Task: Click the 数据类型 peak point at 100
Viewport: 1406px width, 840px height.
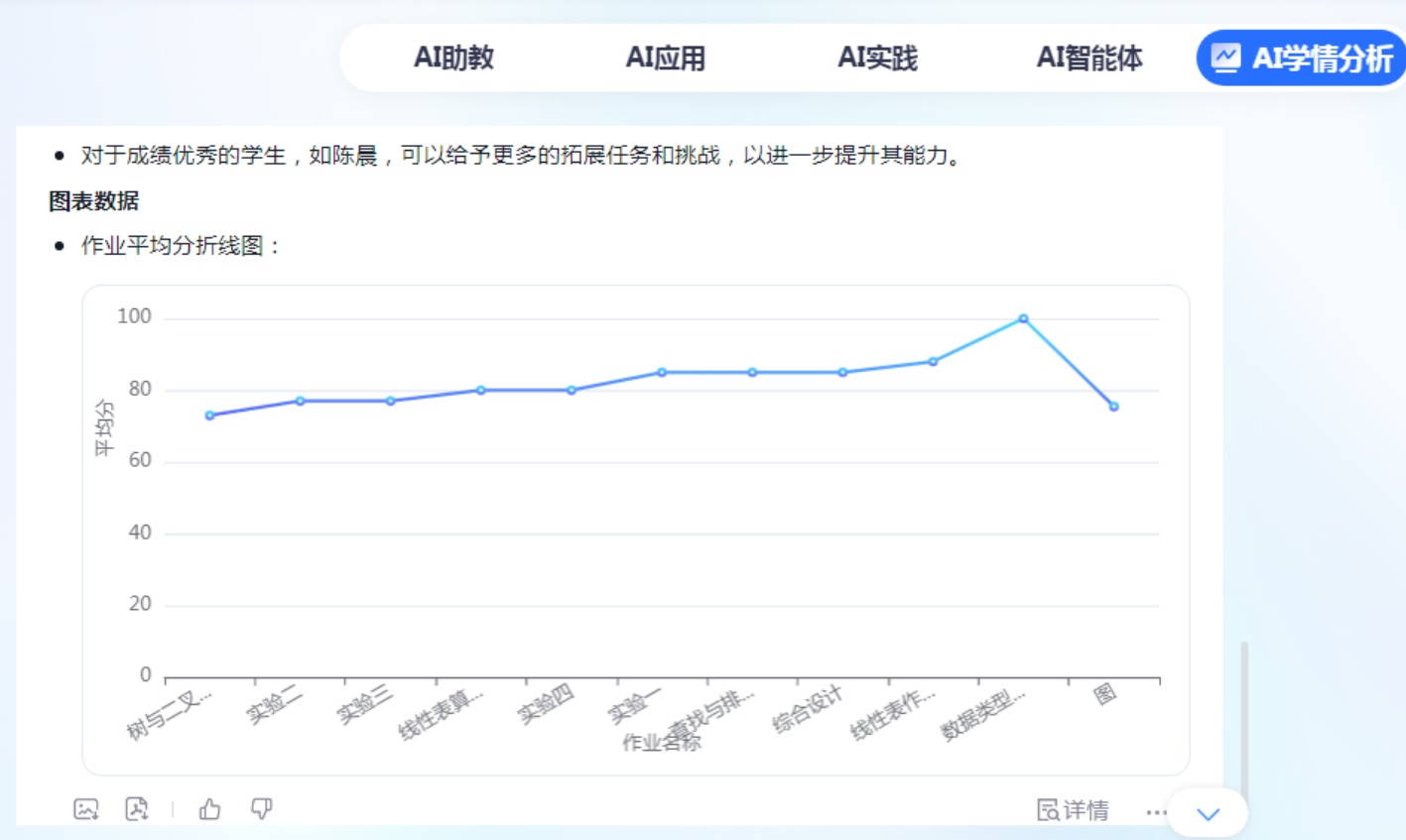Action: (1023, 319)
